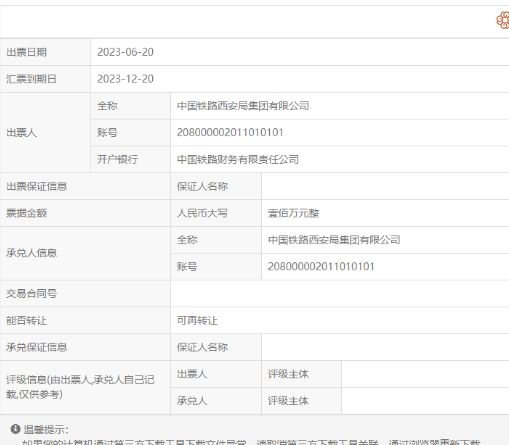
Task: Click the 评级信息 rating information label
Action: point(80,387)
